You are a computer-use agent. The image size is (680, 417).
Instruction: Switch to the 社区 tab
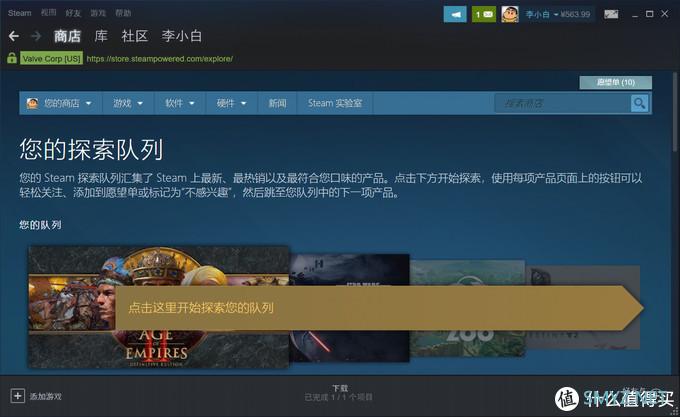(x=135, y=36)
